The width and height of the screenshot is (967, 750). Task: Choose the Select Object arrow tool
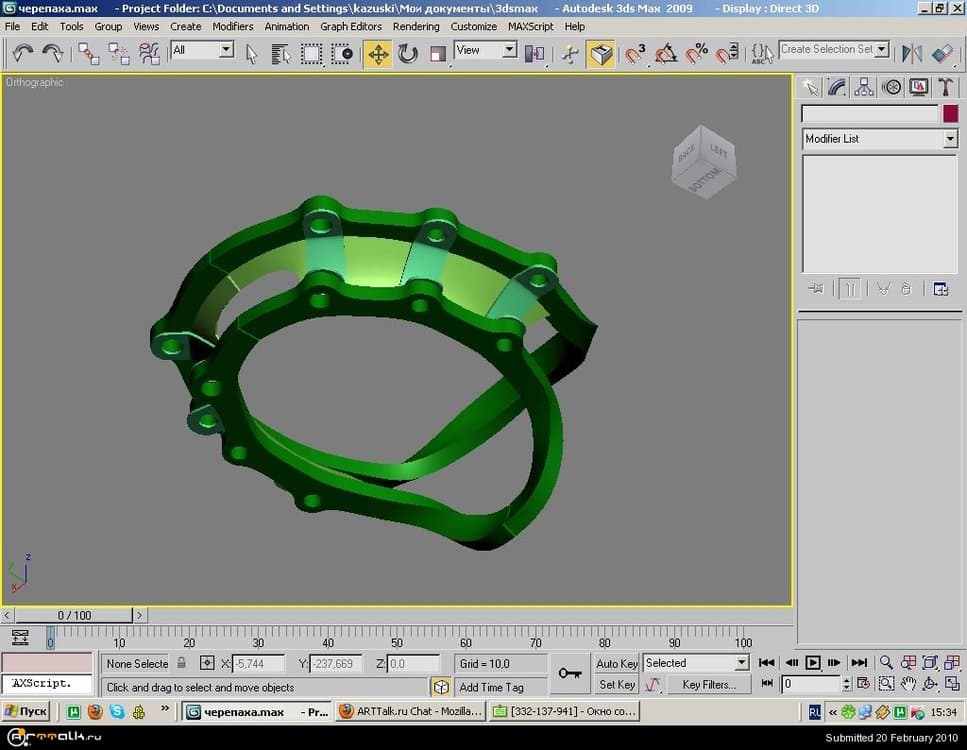(x=251, y=54)
